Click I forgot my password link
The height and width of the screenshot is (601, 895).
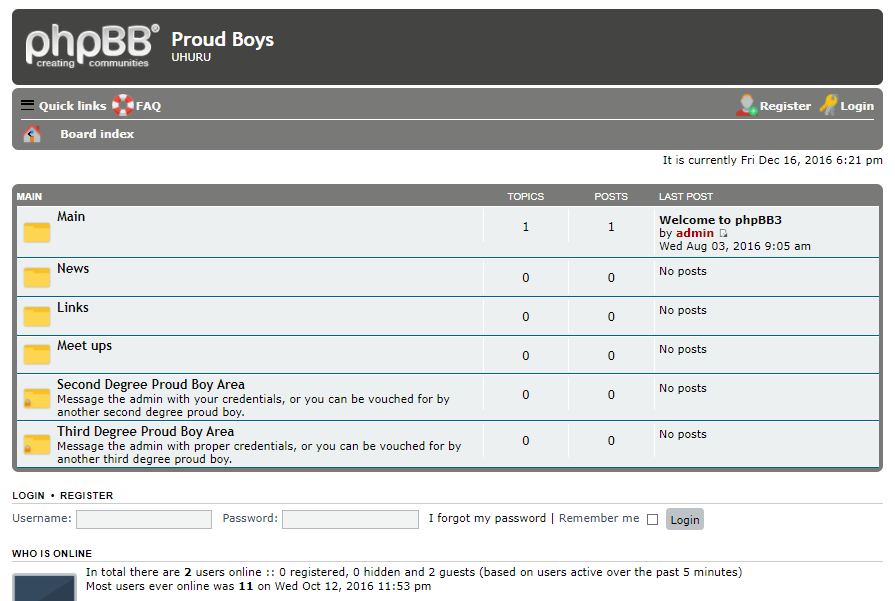click(487, 518)
